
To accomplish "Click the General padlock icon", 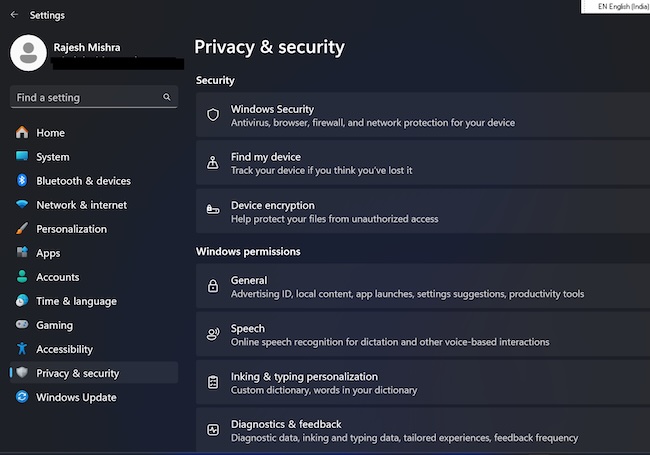I will (x=213, y=286).
